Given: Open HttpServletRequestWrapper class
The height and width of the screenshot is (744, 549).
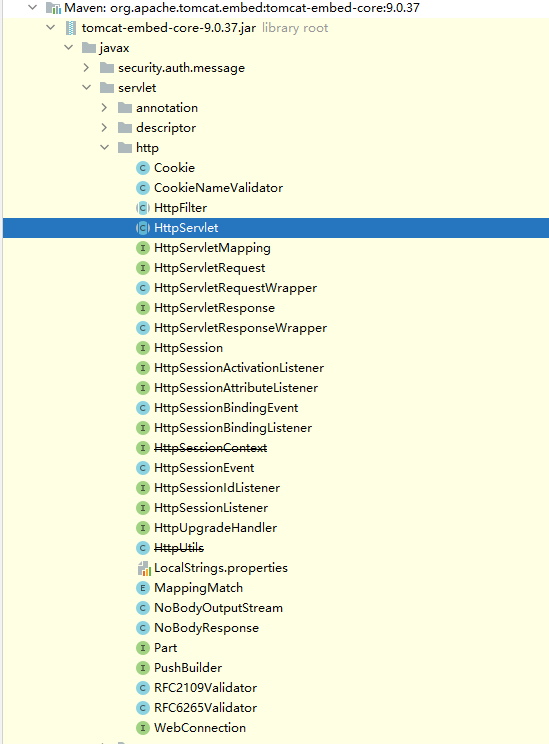Looking at the screenshot, I should click(x=235, y=288).
